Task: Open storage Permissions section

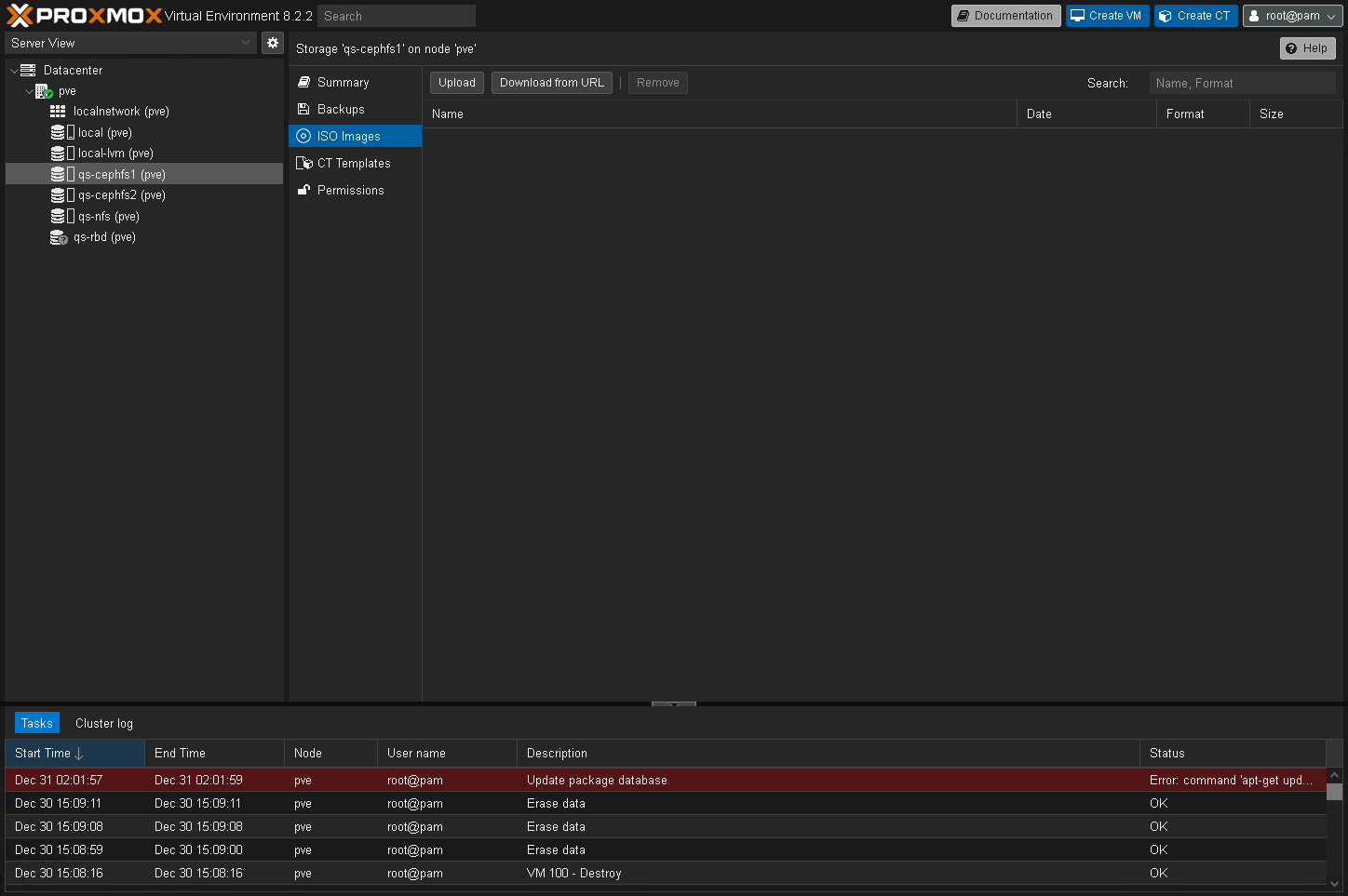Action: pos(350,190)
